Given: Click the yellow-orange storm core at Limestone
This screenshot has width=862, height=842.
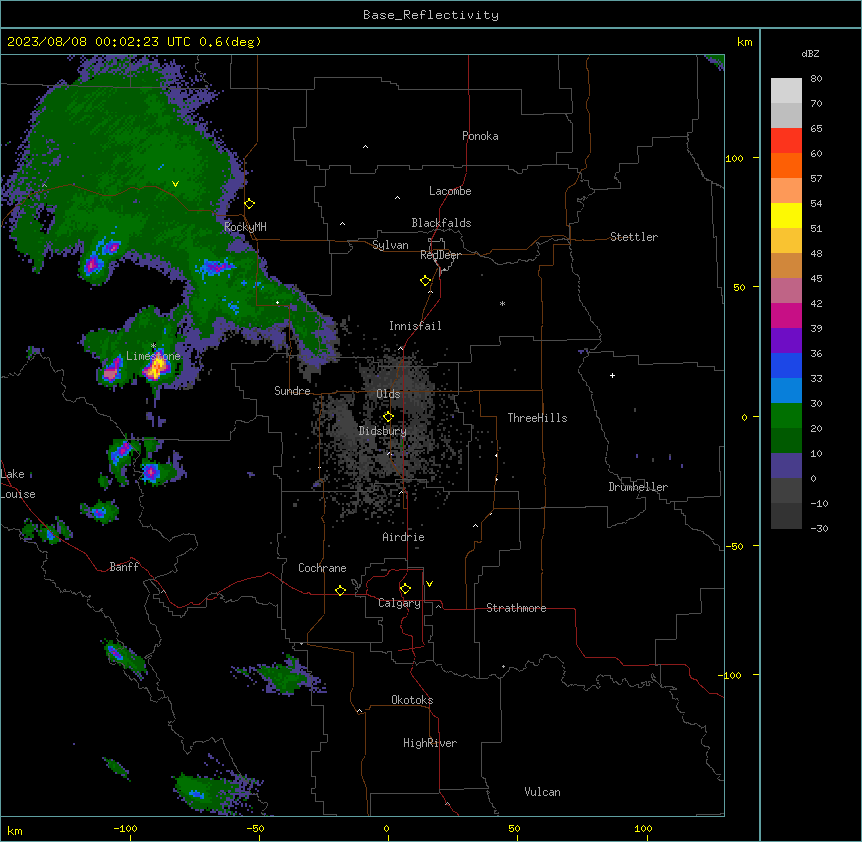Looking at the screenshot, I should click(157, 368).
